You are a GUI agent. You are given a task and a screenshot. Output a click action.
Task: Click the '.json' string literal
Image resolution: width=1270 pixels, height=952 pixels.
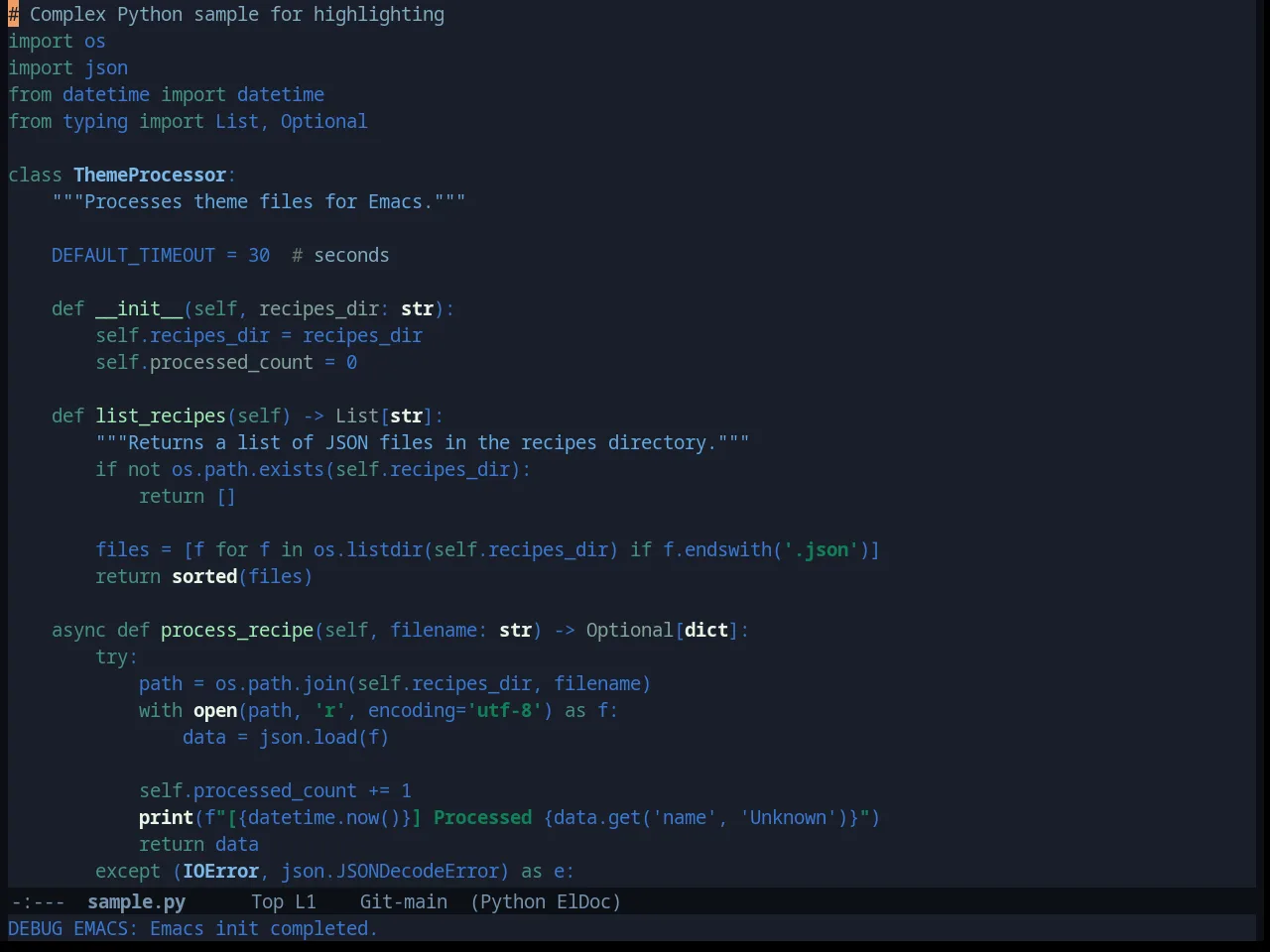(x=822, y=549)
